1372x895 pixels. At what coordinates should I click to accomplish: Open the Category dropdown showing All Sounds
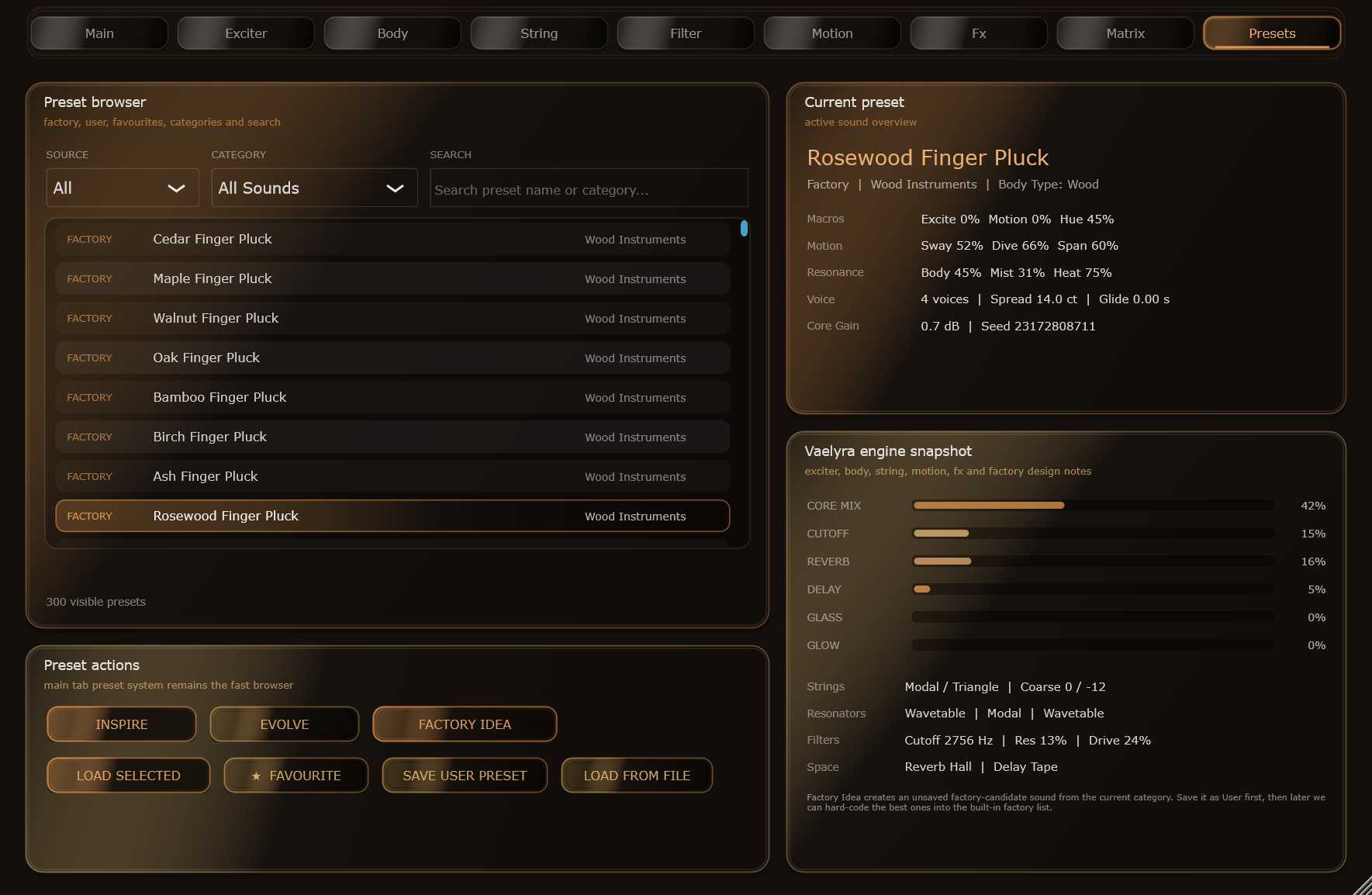[x=314, y=188]
